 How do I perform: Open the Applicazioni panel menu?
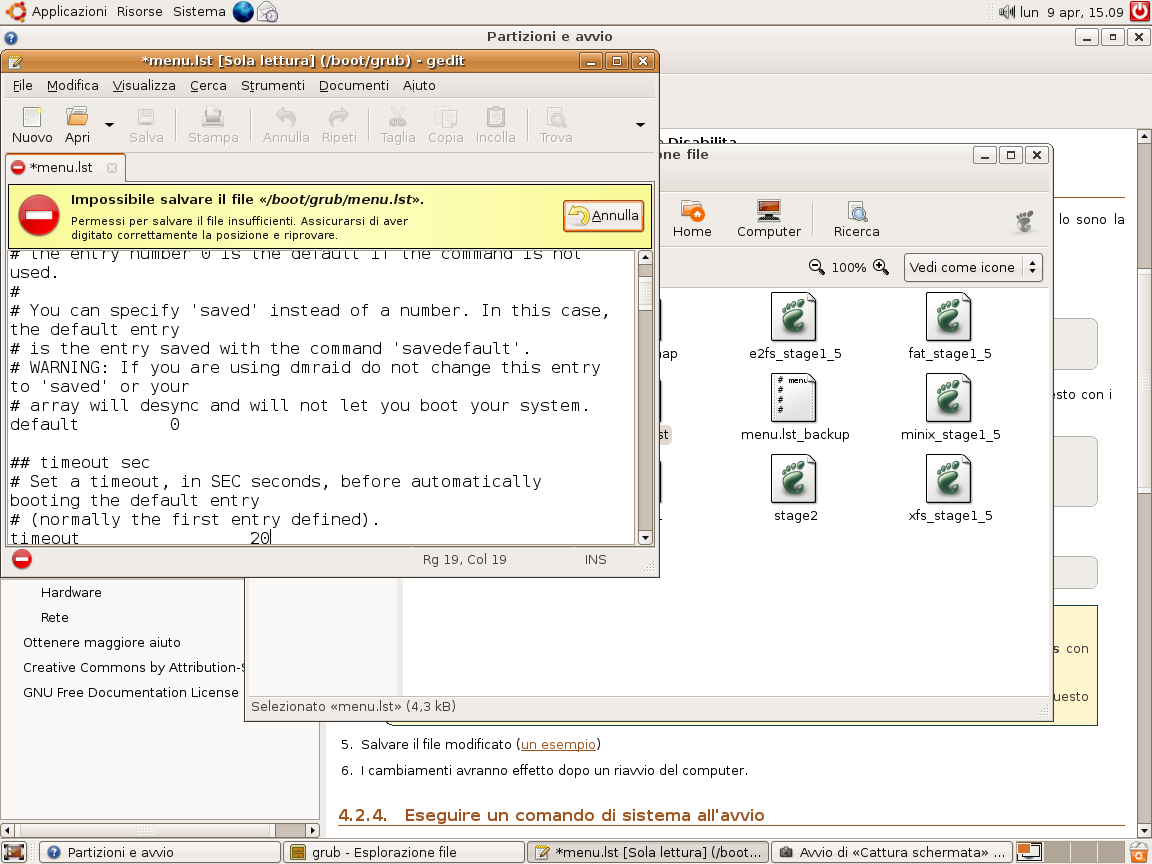point(69,12)
